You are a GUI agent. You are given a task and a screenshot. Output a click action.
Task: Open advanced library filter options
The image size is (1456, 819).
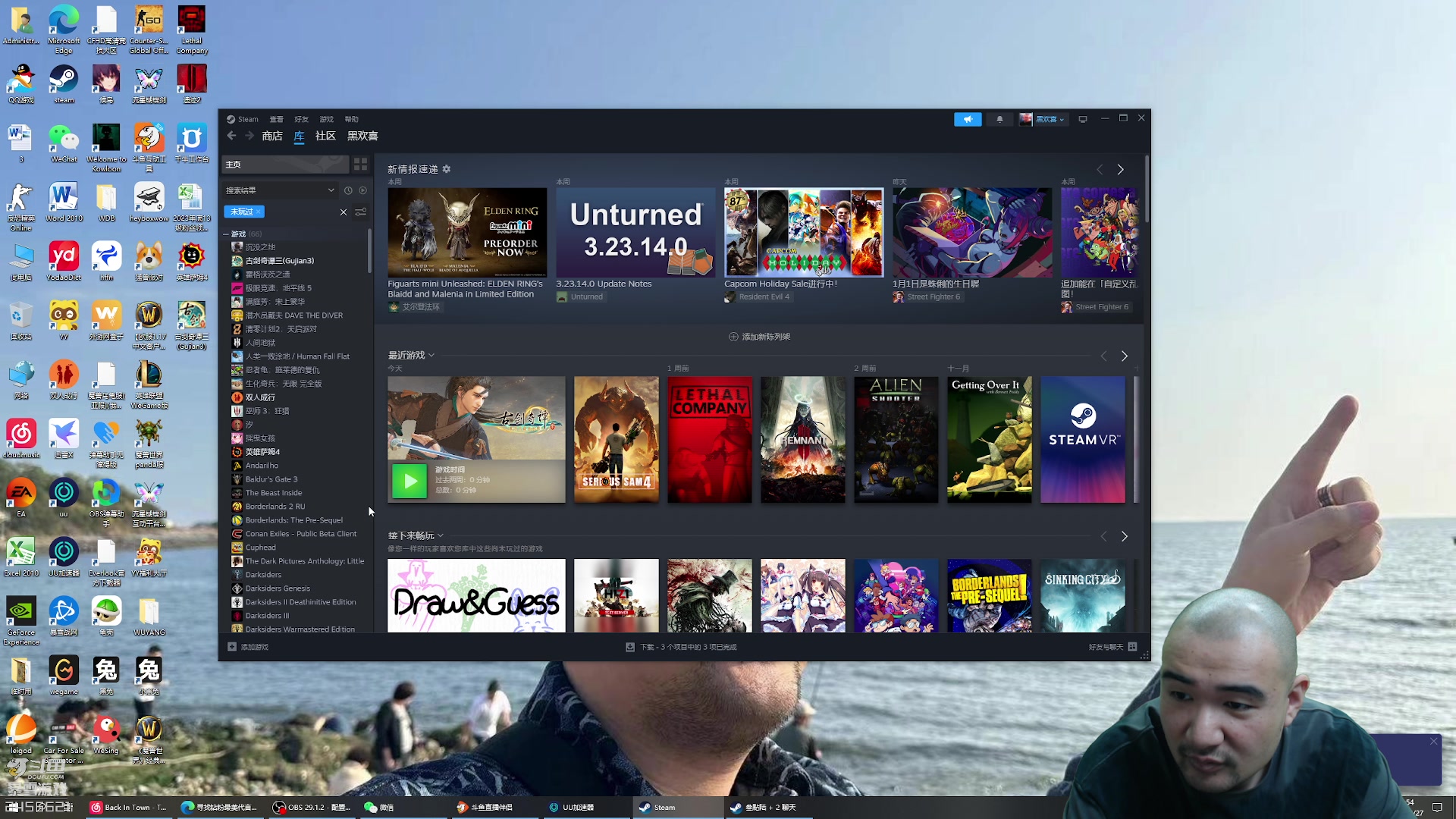[361, 212]
